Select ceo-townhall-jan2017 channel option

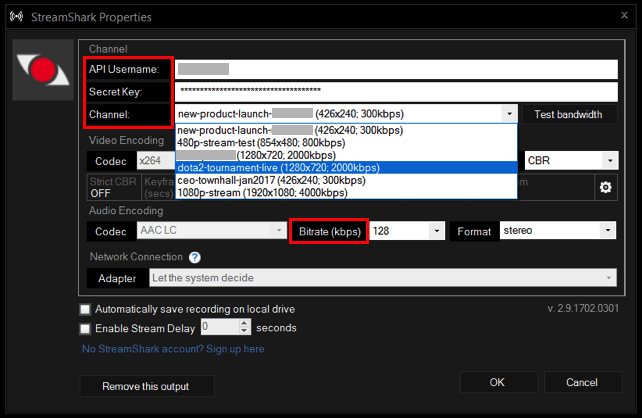point(346,181)
